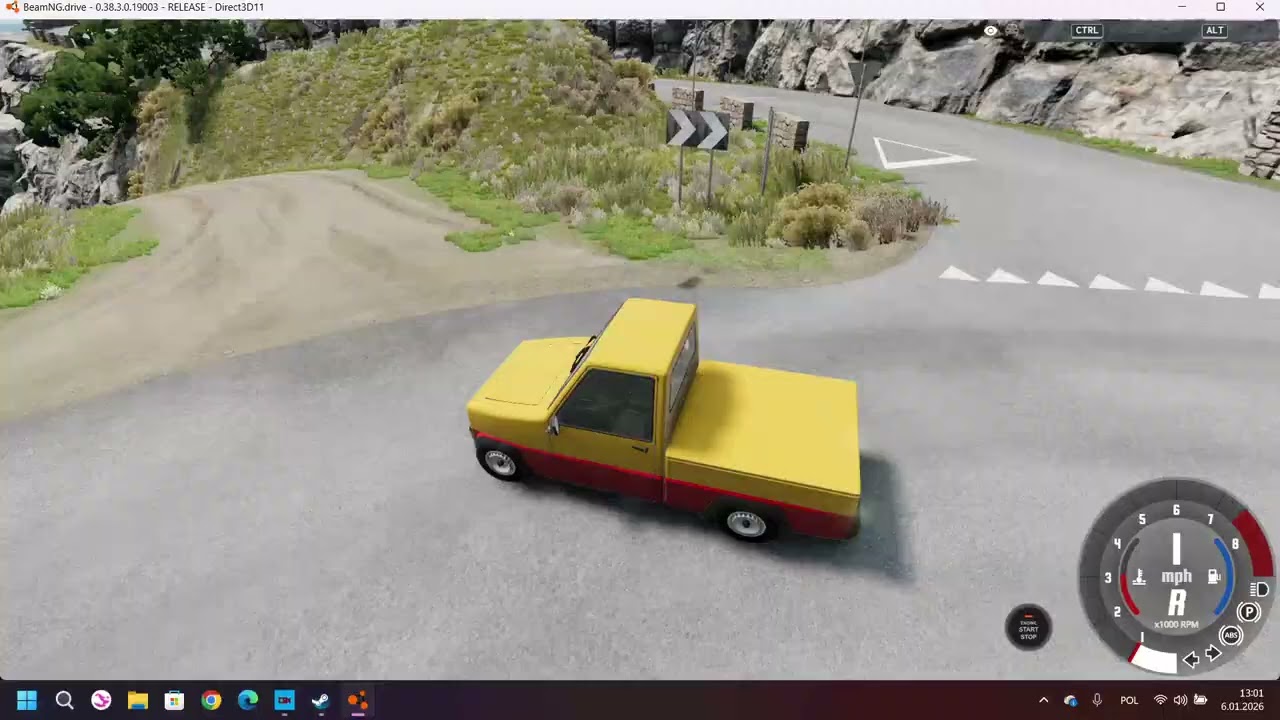Click the headlights indicator icon

coord(1261,589)
